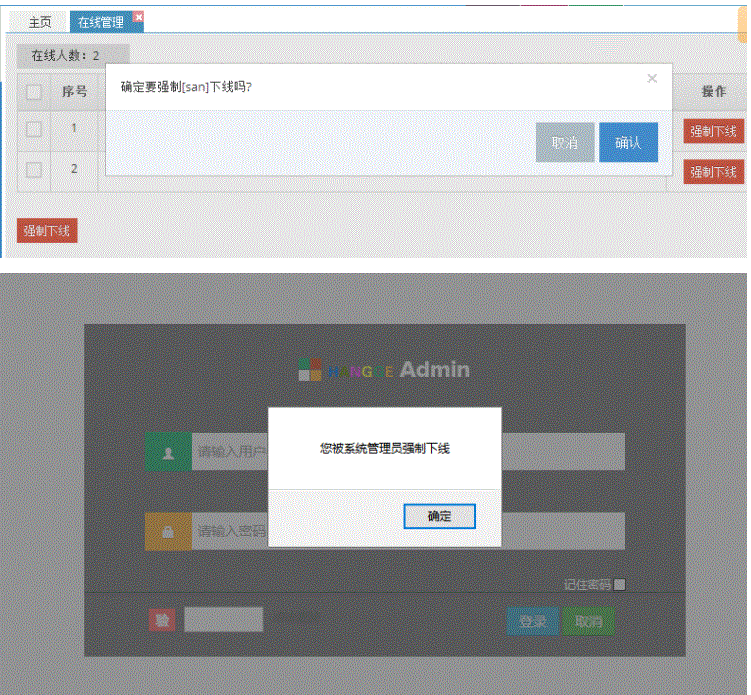Image resolution: width=751 pixels, height=695 pixels.
Task: Click 确认 to confirm forcing san offline
Action: (628, 142)
